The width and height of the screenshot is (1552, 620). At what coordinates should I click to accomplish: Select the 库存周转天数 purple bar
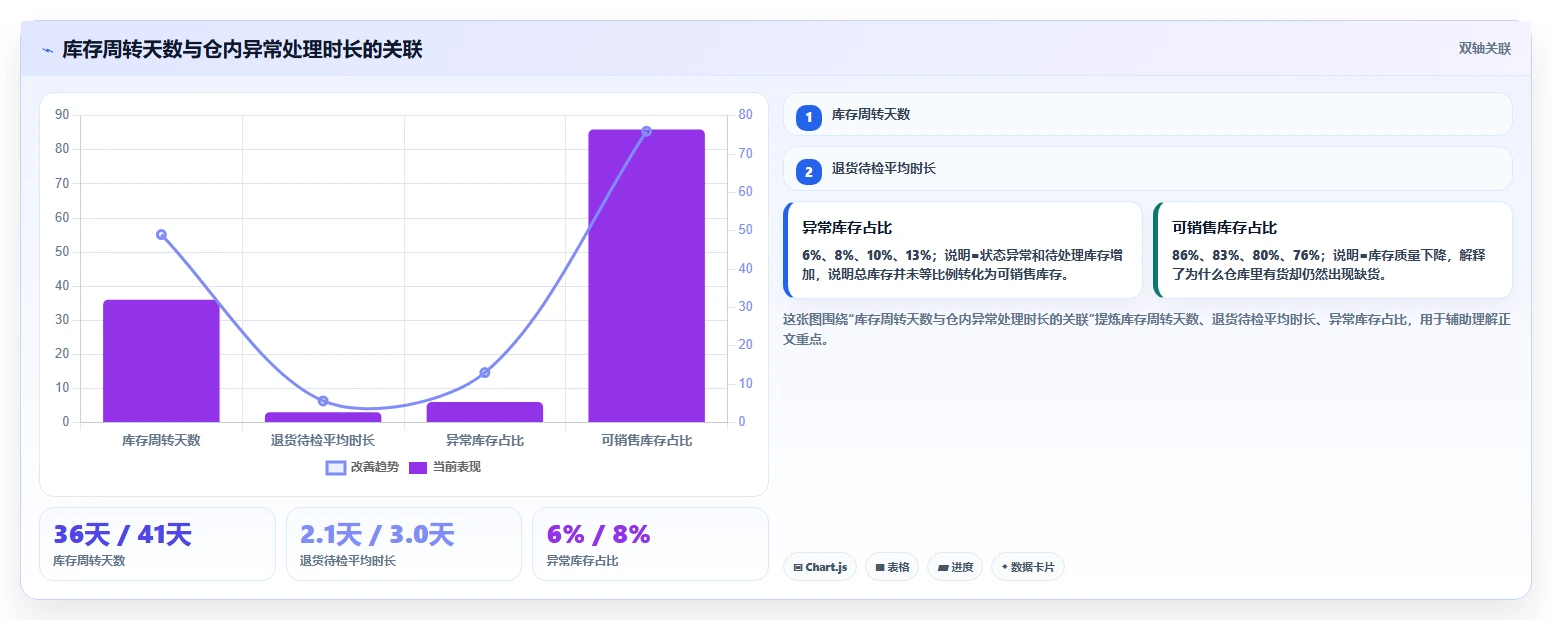tap(161, 361)
